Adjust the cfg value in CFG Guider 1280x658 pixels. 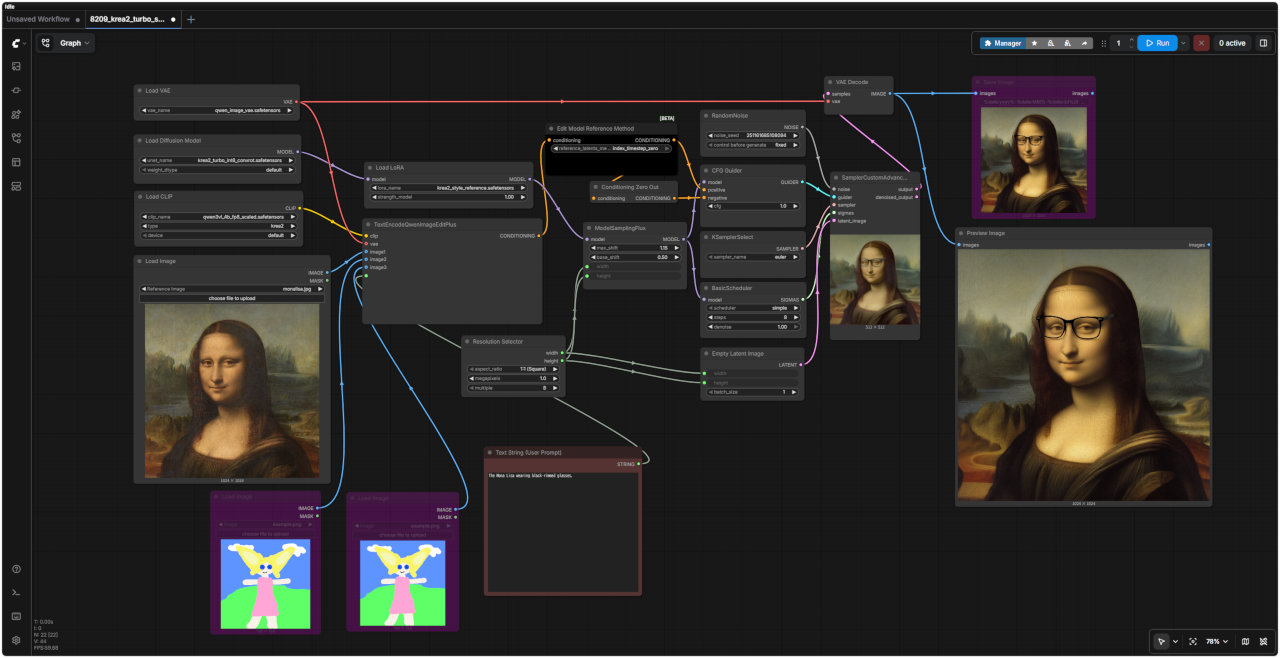click(x=752, y=206)
